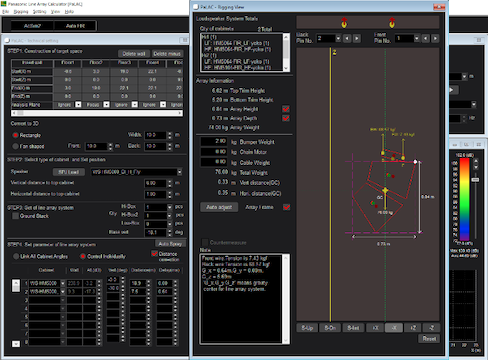Increase Front Pin No. with right arrow
The height and width of the screenshot is (360, 488).
point(435,39)
